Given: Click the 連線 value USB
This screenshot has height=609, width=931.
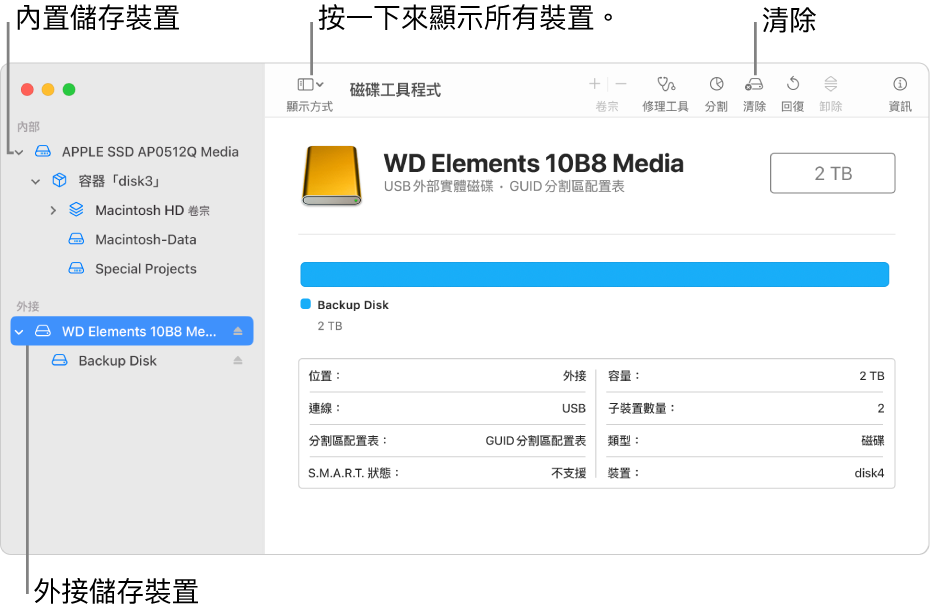Looking at the screenshot, I should coord(574,408).
